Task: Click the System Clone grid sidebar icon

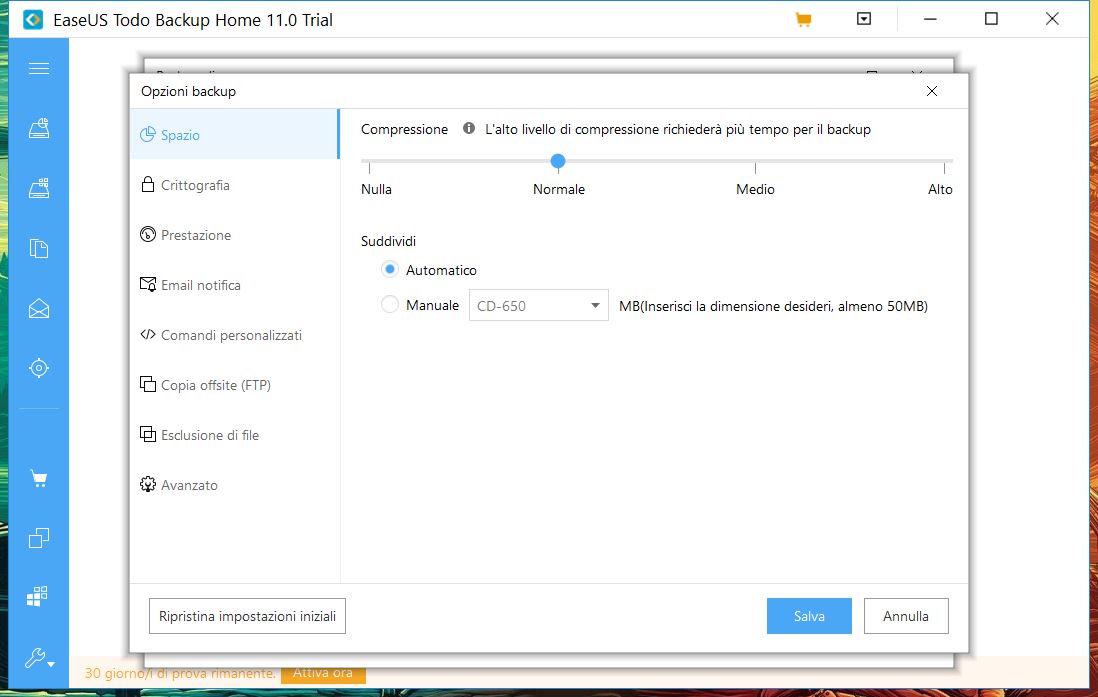Action: point(37,596)
